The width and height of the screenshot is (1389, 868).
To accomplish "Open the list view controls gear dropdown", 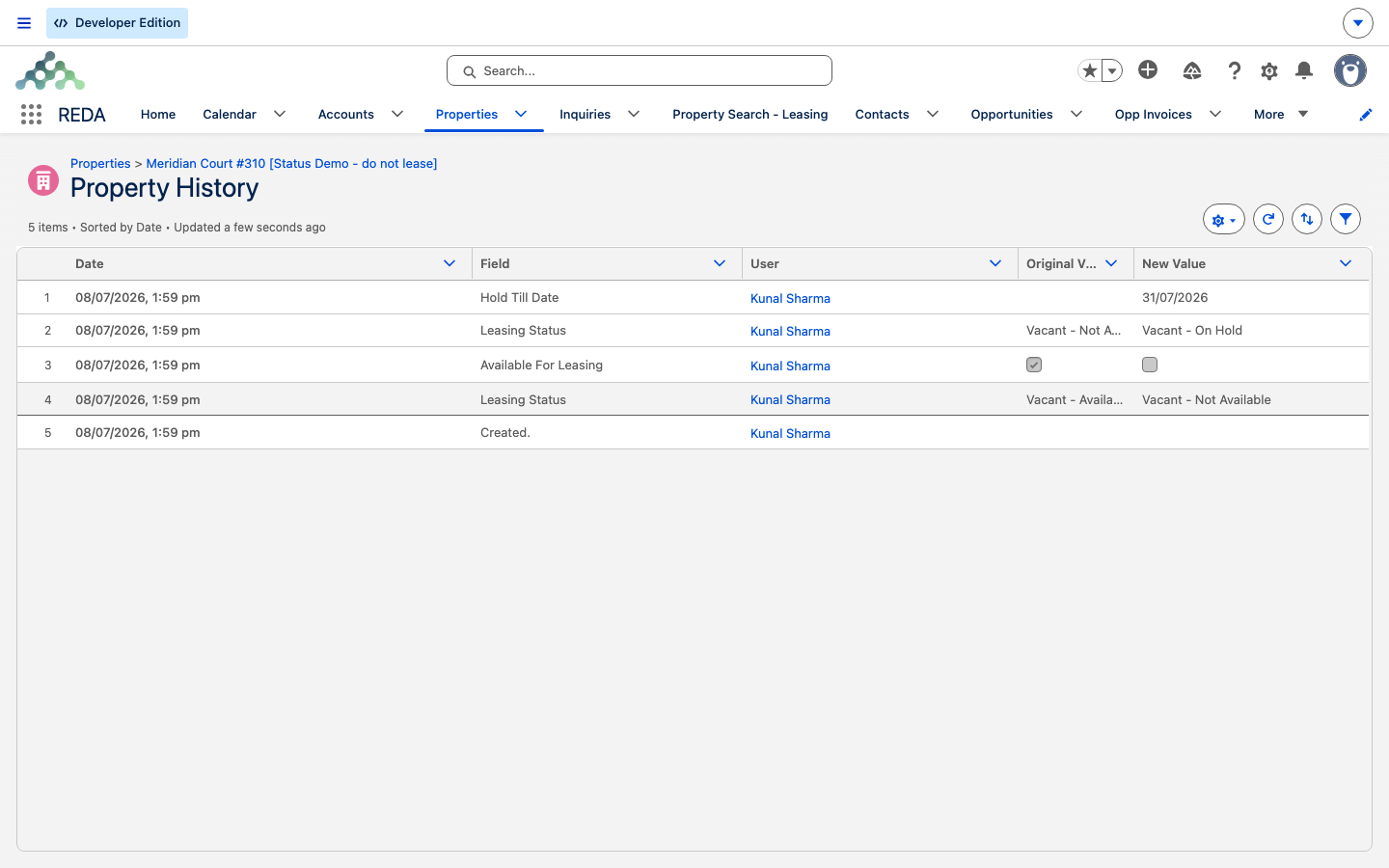I will (x=1224, y=219).
